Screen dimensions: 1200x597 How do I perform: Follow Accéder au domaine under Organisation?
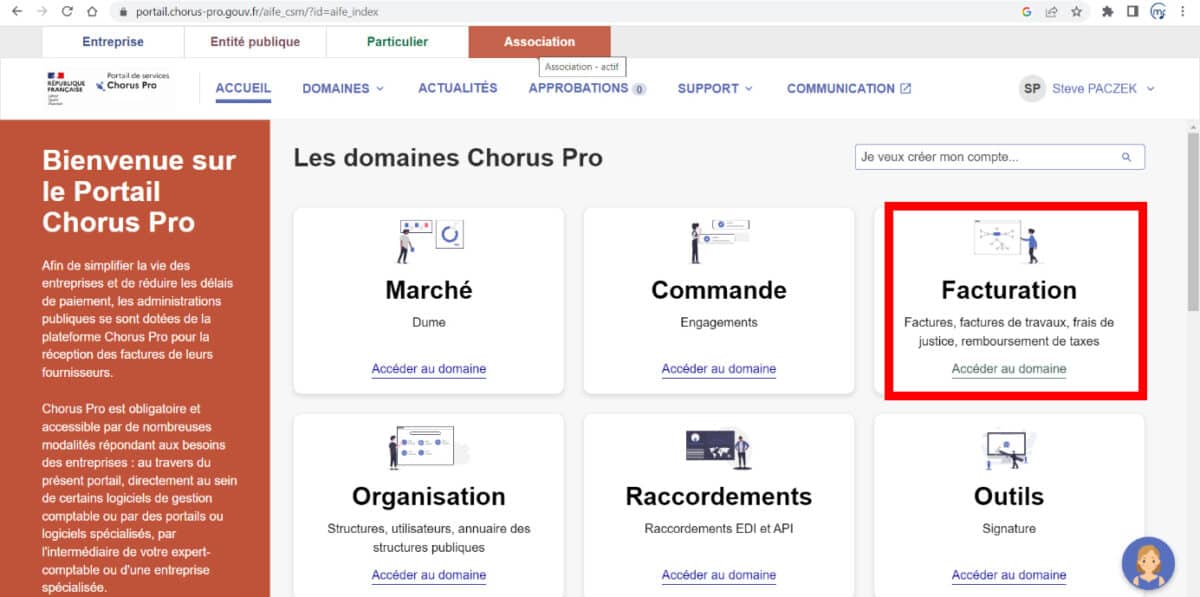(428, 575)
